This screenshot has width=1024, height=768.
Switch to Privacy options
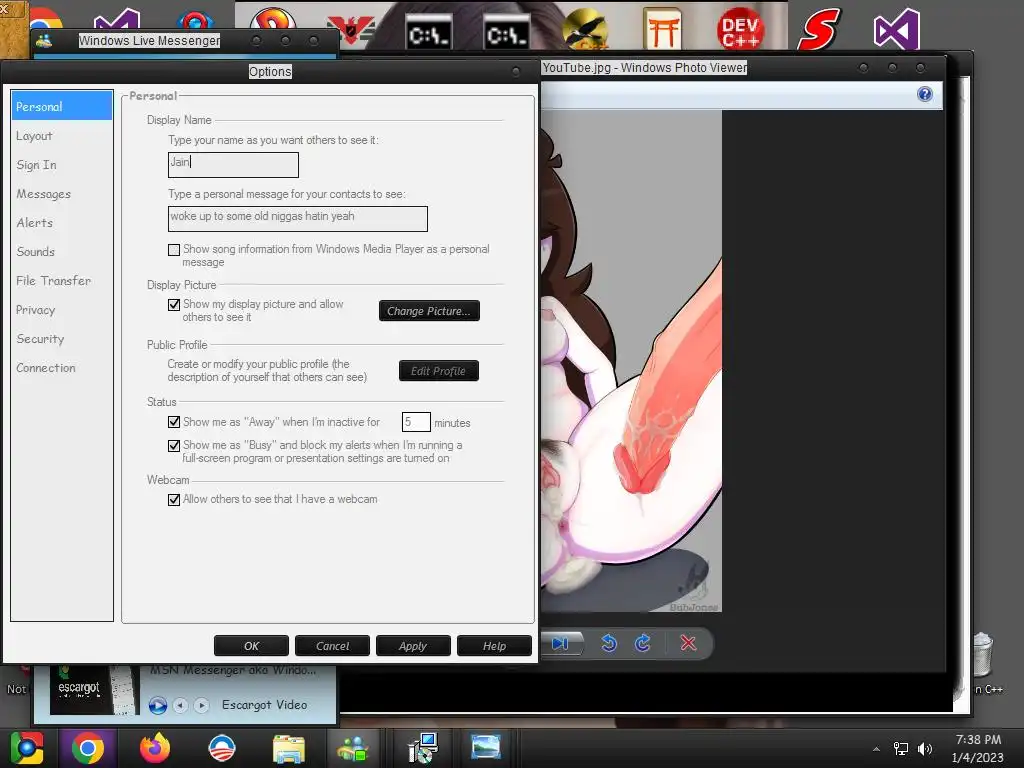(61, 310)
